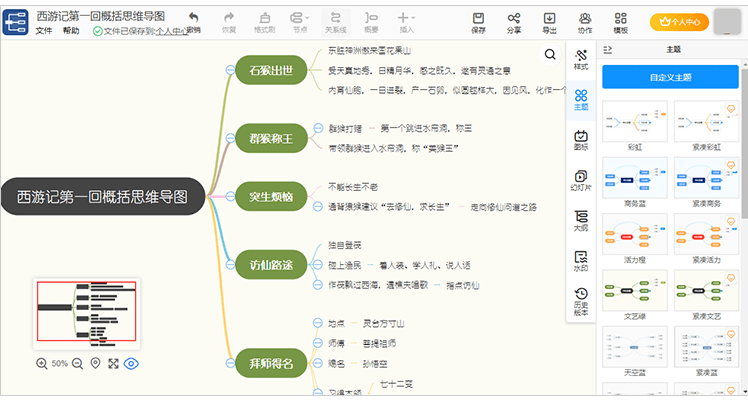Toggle fullscreen with the expand arrows icon

pyautogui.click(x=113, y=363)
